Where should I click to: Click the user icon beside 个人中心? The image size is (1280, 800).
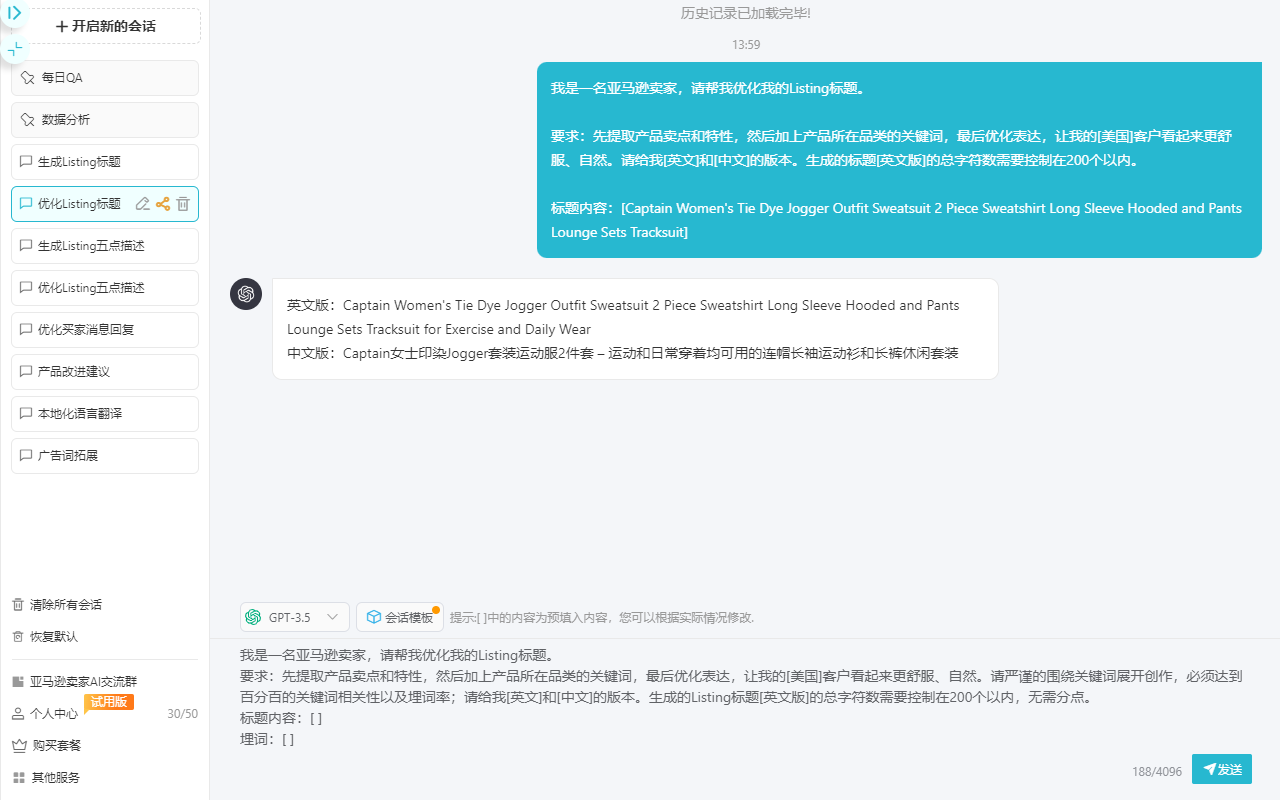point(16,714)
